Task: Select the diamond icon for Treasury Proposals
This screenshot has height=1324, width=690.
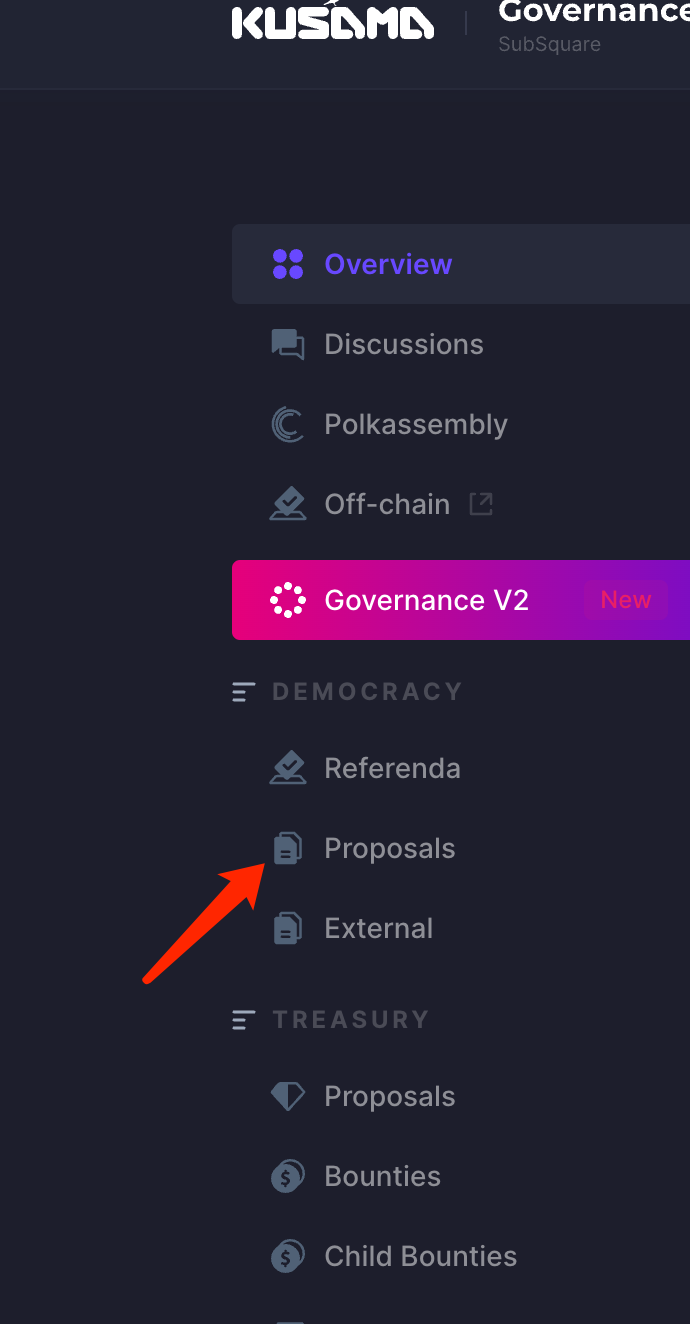Action: [288, 1096]
